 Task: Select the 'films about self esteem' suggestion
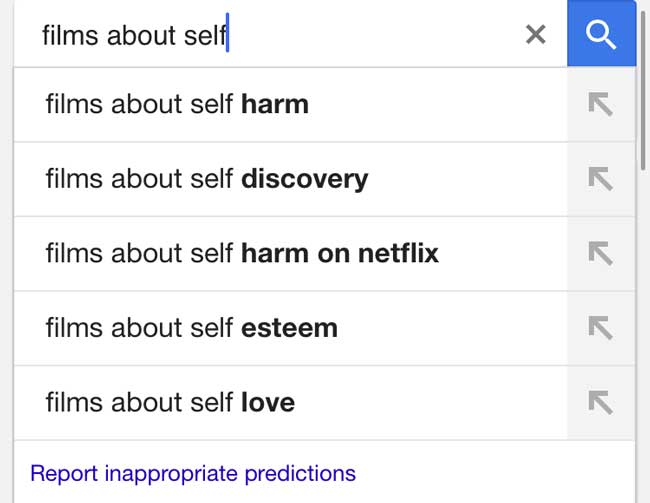191,328
